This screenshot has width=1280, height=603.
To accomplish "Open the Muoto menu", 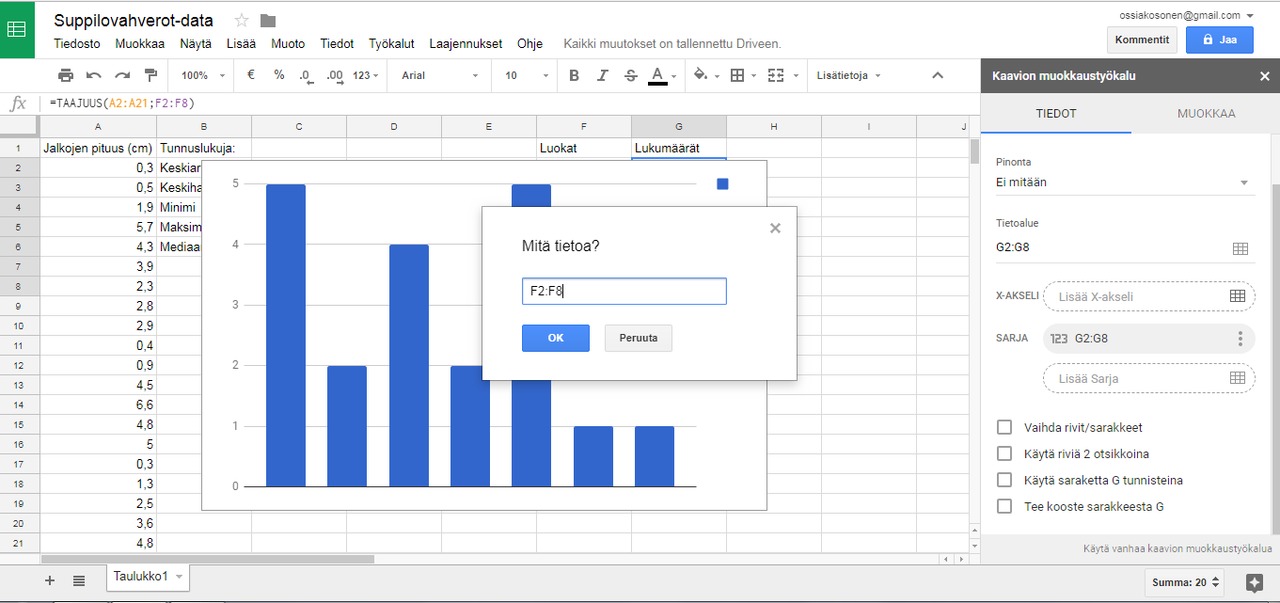I will (288, 44).
